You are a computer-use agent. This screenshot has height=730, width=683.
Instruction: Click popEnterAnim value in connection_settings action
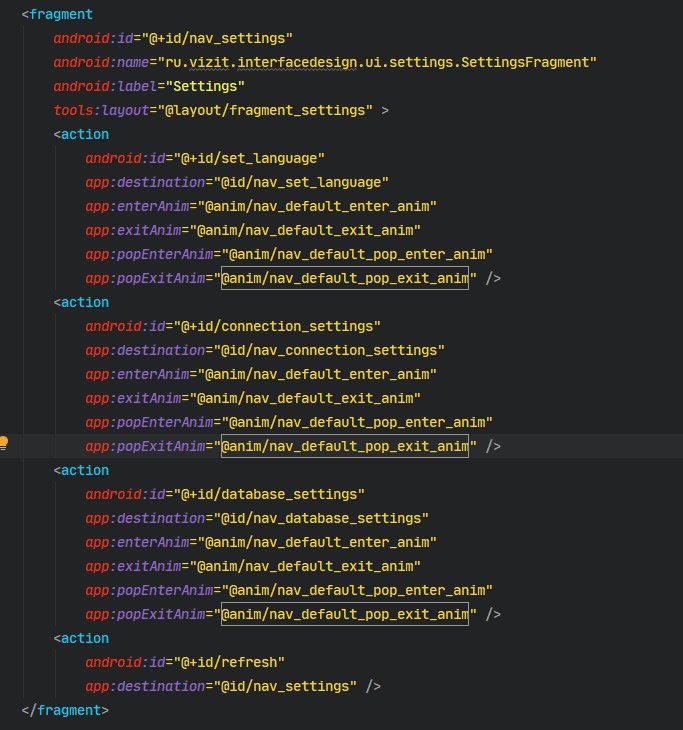pos(357,423)
